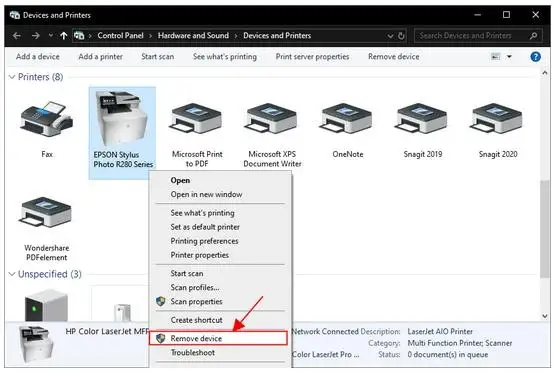Click the search magnifier icon
Viewport: 554px width, 372px height.
(x=534, y=36)
